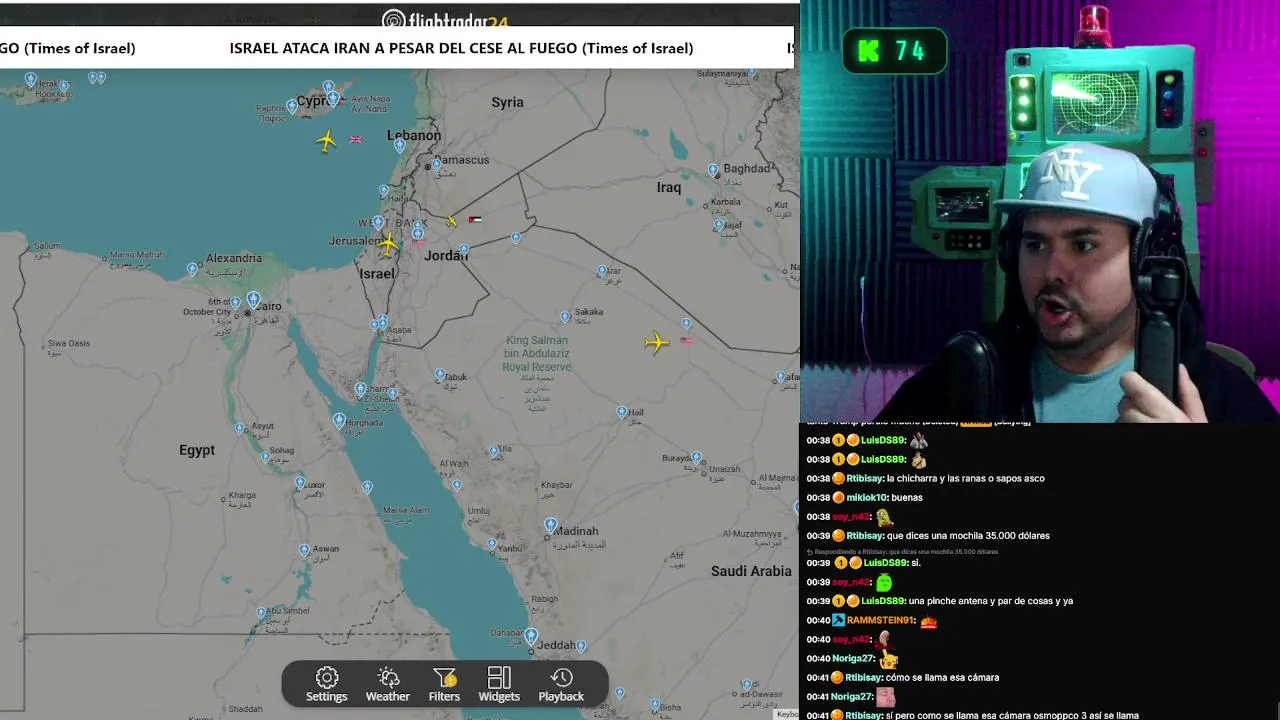Click the "Saudi Arabia" country label
This screenshot has width=1280, height=720.
click(751, 571)
